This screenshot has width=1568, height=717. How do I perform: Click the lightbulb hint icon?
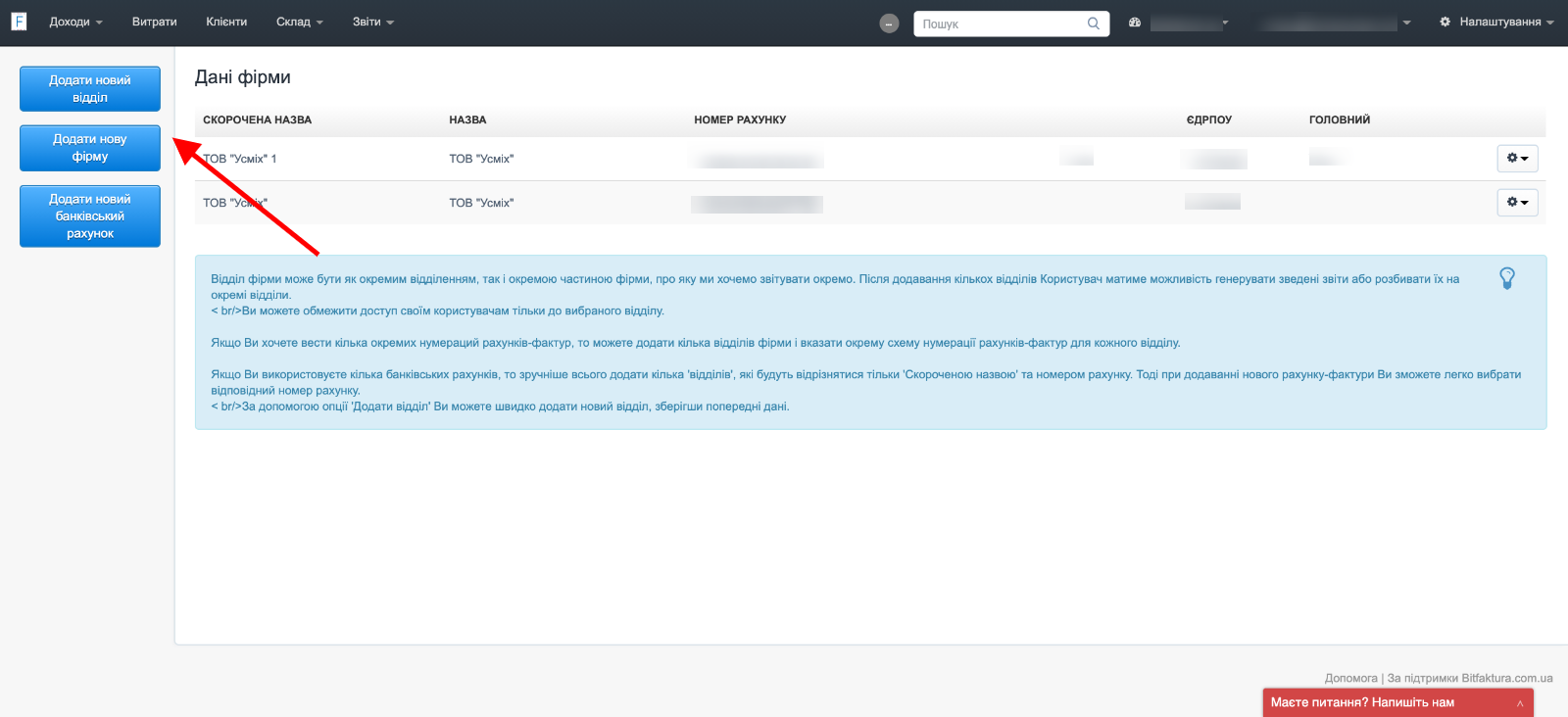coord(1507,278)
